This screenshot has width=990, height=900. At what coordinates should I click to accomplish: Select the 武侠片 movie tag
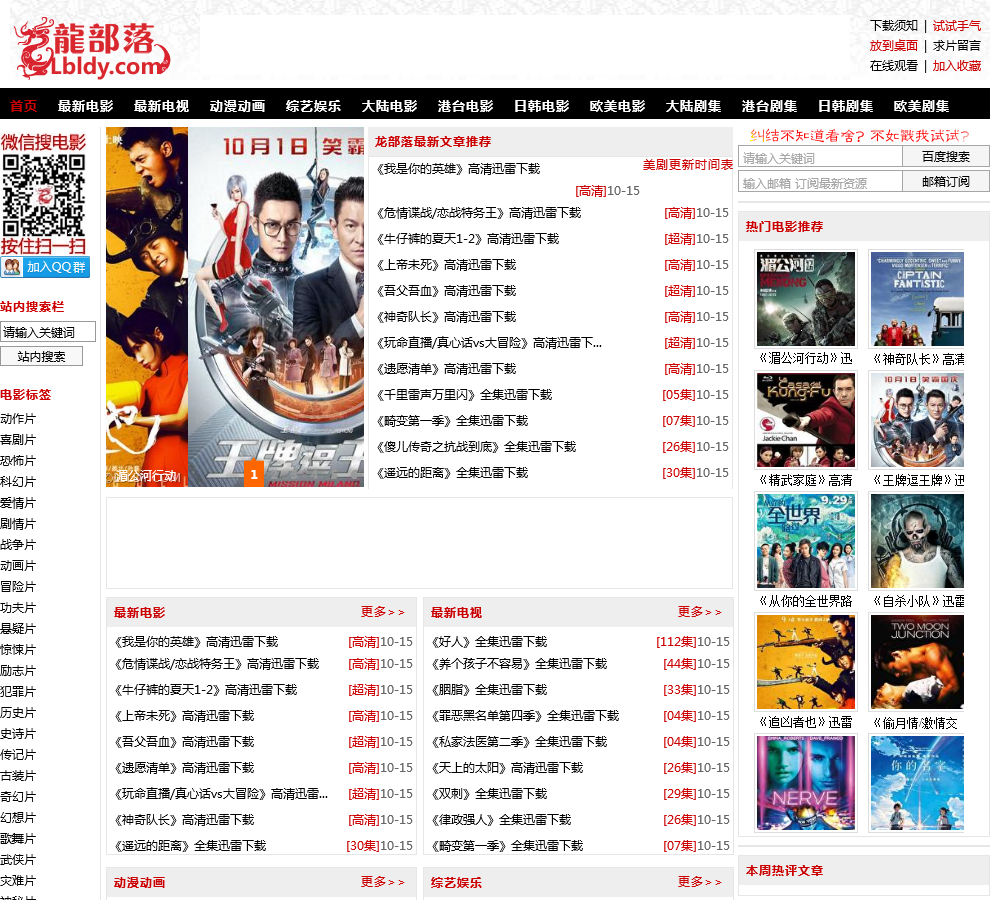point(18,860)
